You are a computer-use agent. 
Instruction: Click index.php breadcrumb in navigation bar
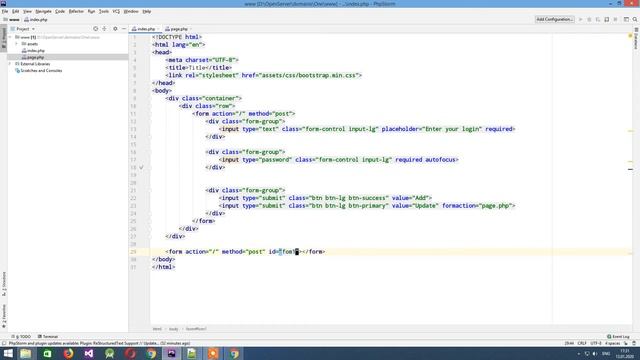(x=36, y=19)
